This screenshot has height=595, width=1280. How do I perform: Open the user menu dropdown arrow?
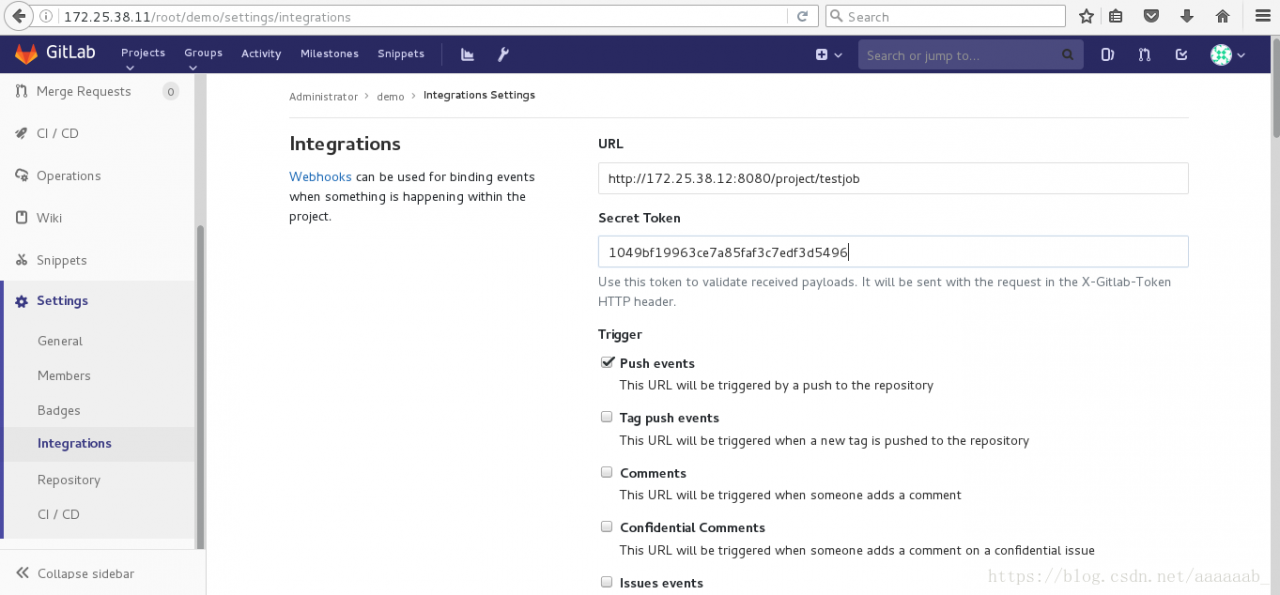pyautogui.click(x=1241, y=56)
